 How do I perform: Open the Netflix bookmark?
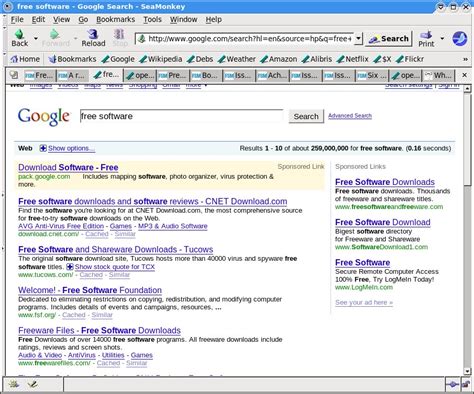coord(353,59)
